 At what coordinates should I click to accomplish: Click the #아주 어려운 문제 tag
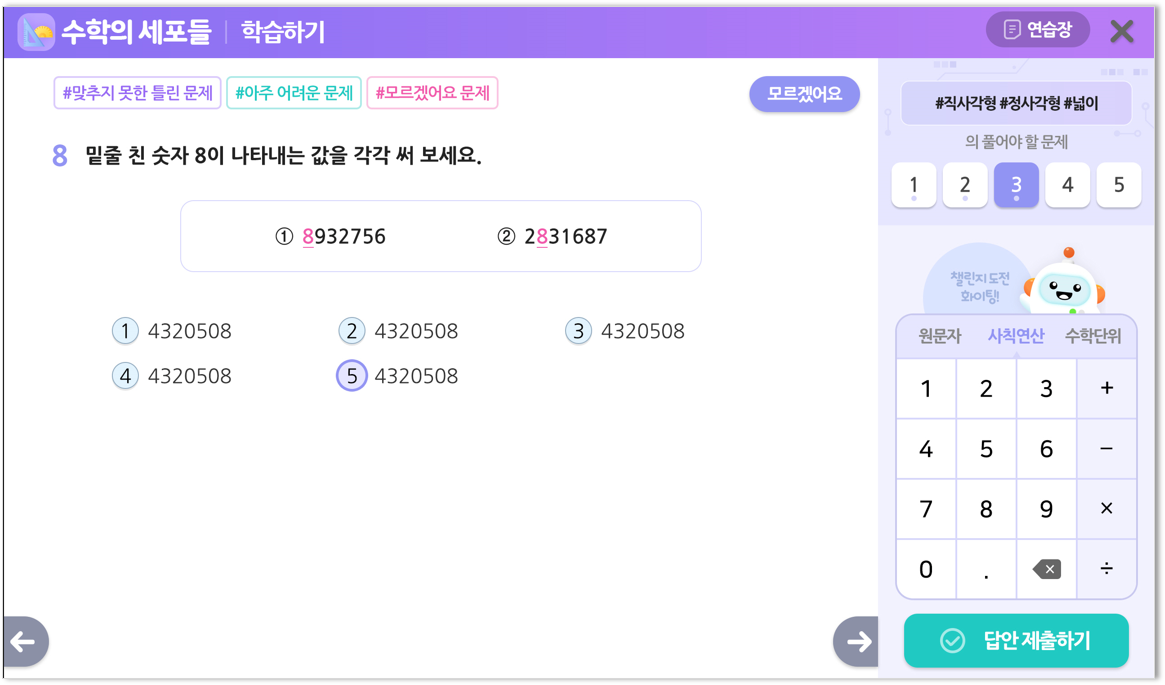tap(294, 93)
